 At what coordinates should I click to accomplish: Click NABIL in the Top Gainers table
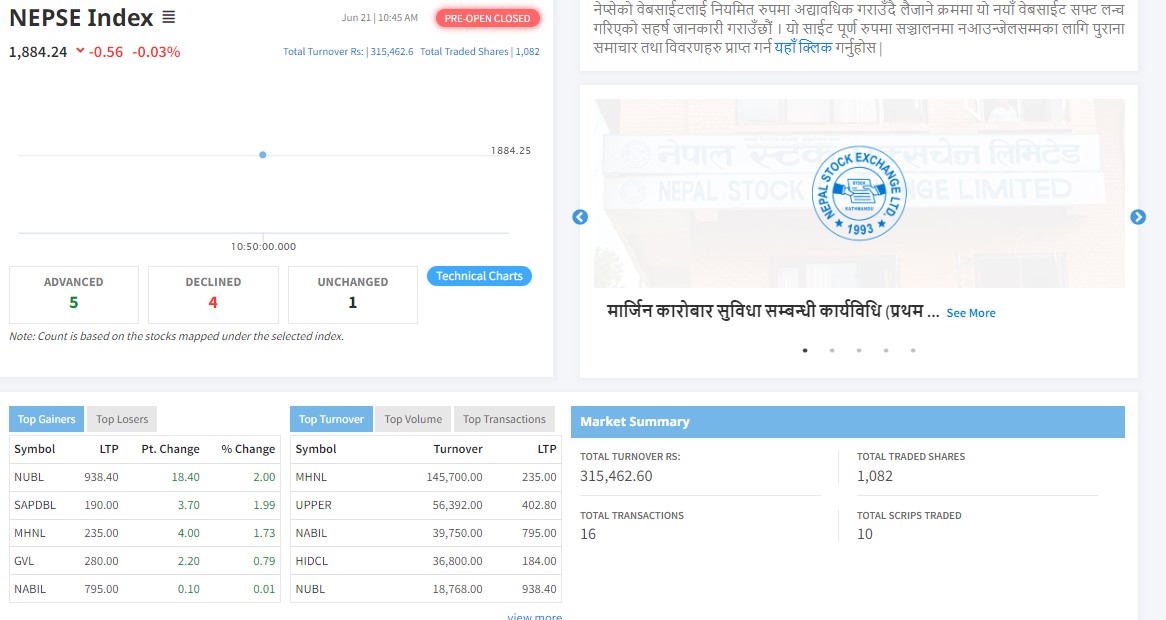coord(30,589)
